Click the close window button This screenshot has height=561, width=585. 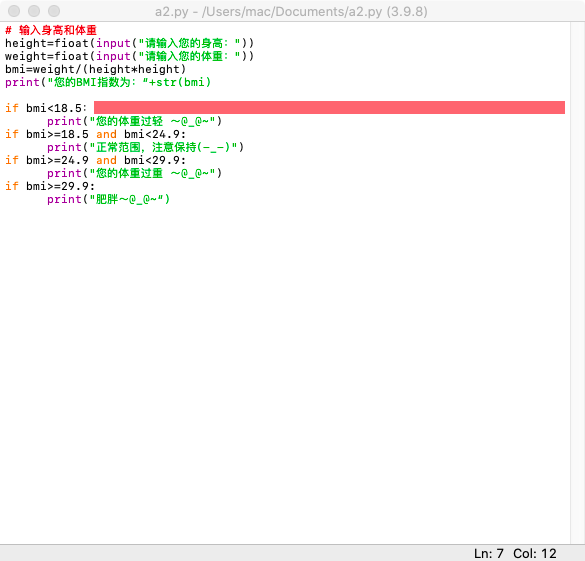pos(14,11)
